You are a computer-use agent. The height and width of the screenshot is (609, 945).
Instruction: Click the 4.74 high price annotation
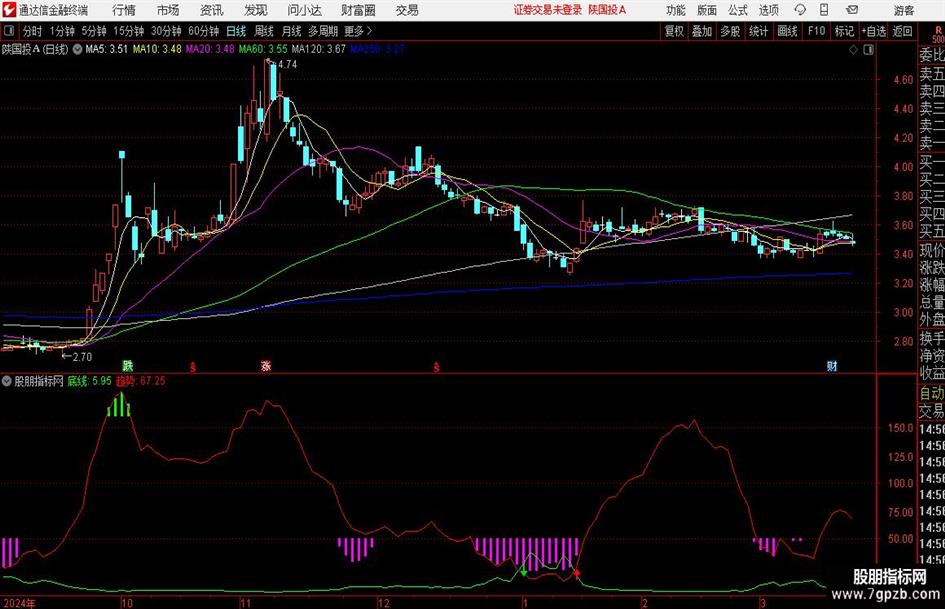point(287,65)
